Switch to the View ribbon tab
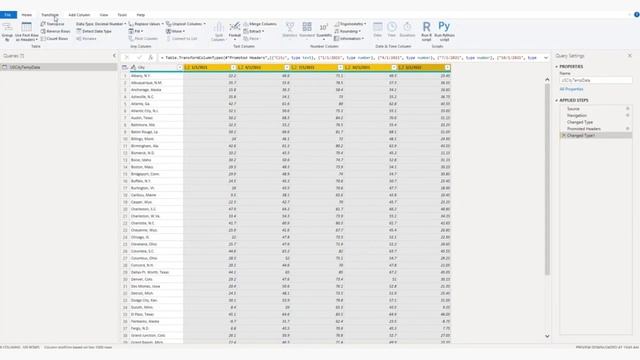 click(104, 15)
